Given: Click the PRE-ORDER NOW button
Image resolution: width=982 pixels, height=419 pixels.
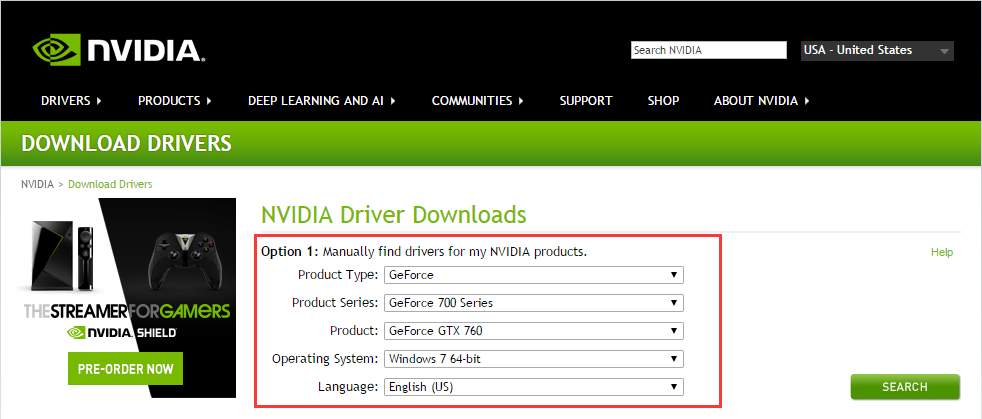Looking at the screenshot, I should [x=125, y=368].
